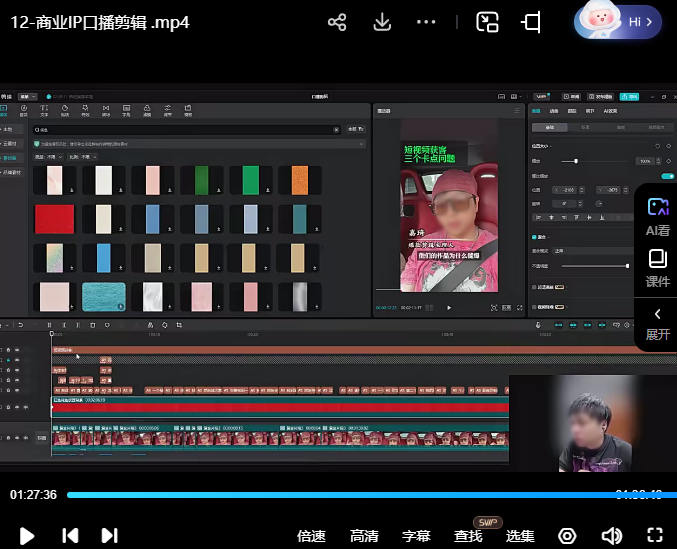The width and height of the screenshot is (677, 549).
Task: Download the video with the download icon
Action: point(381,22)
